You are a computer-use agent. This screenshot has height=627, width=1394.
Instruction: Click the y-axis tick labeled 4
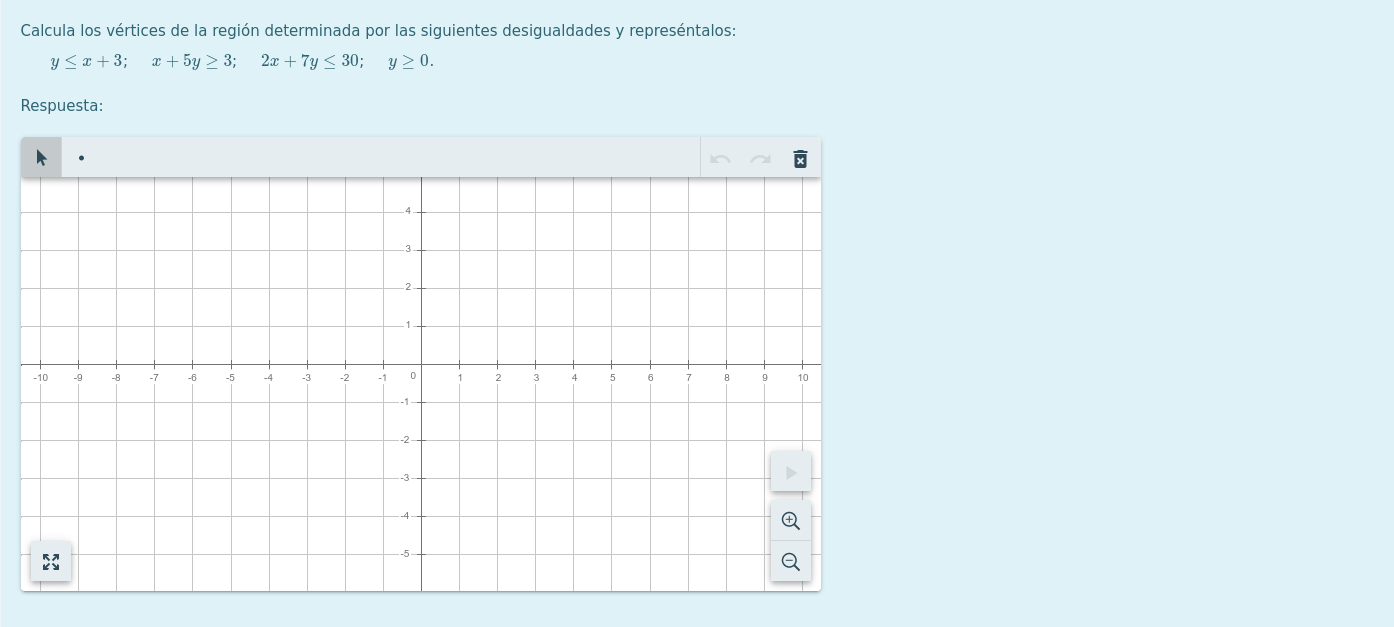tap(421, 212)
